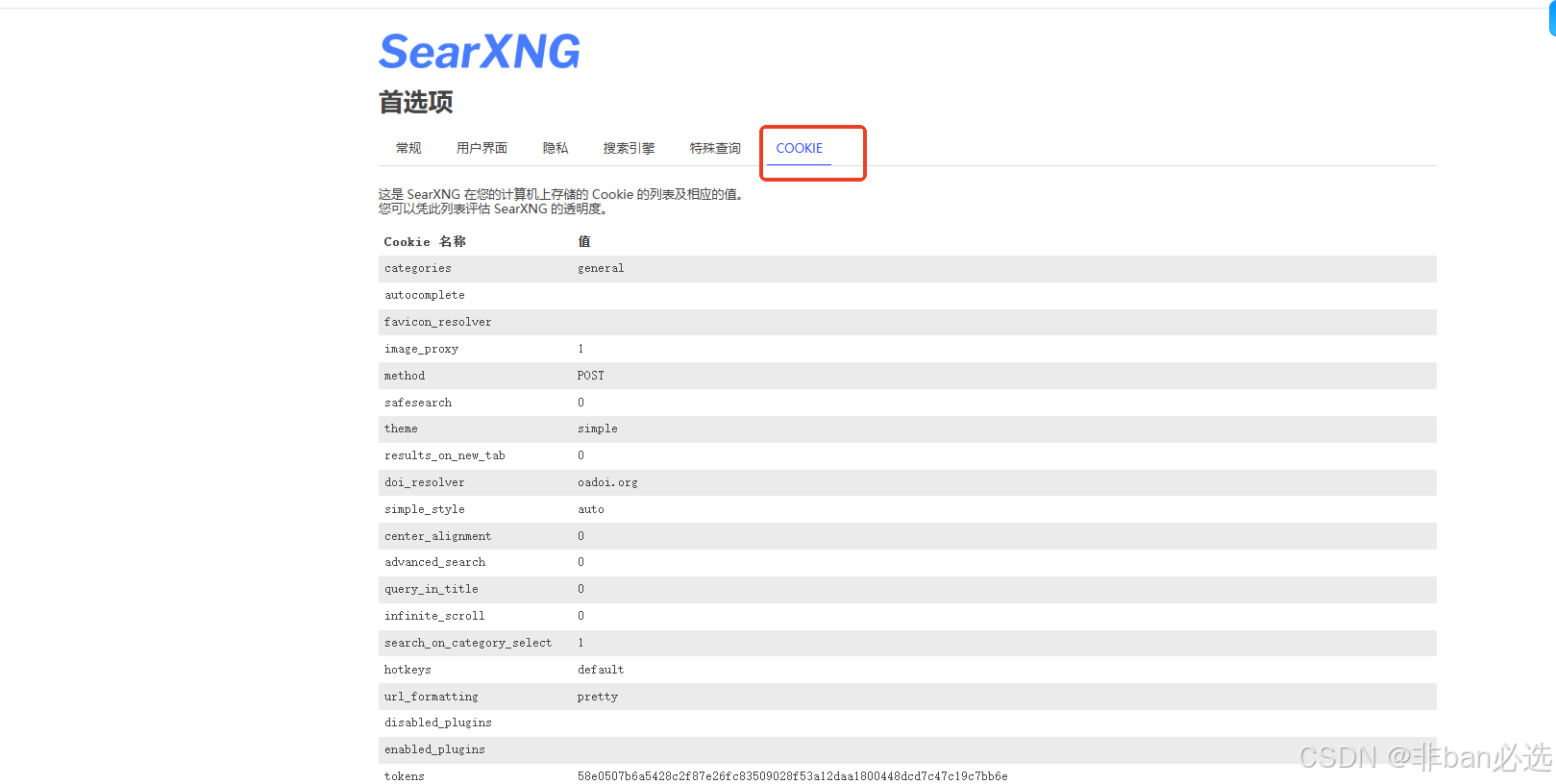Screen dimensions: 1556x784
Task: Click the 'method' cookie name
Action: [405, 376]
